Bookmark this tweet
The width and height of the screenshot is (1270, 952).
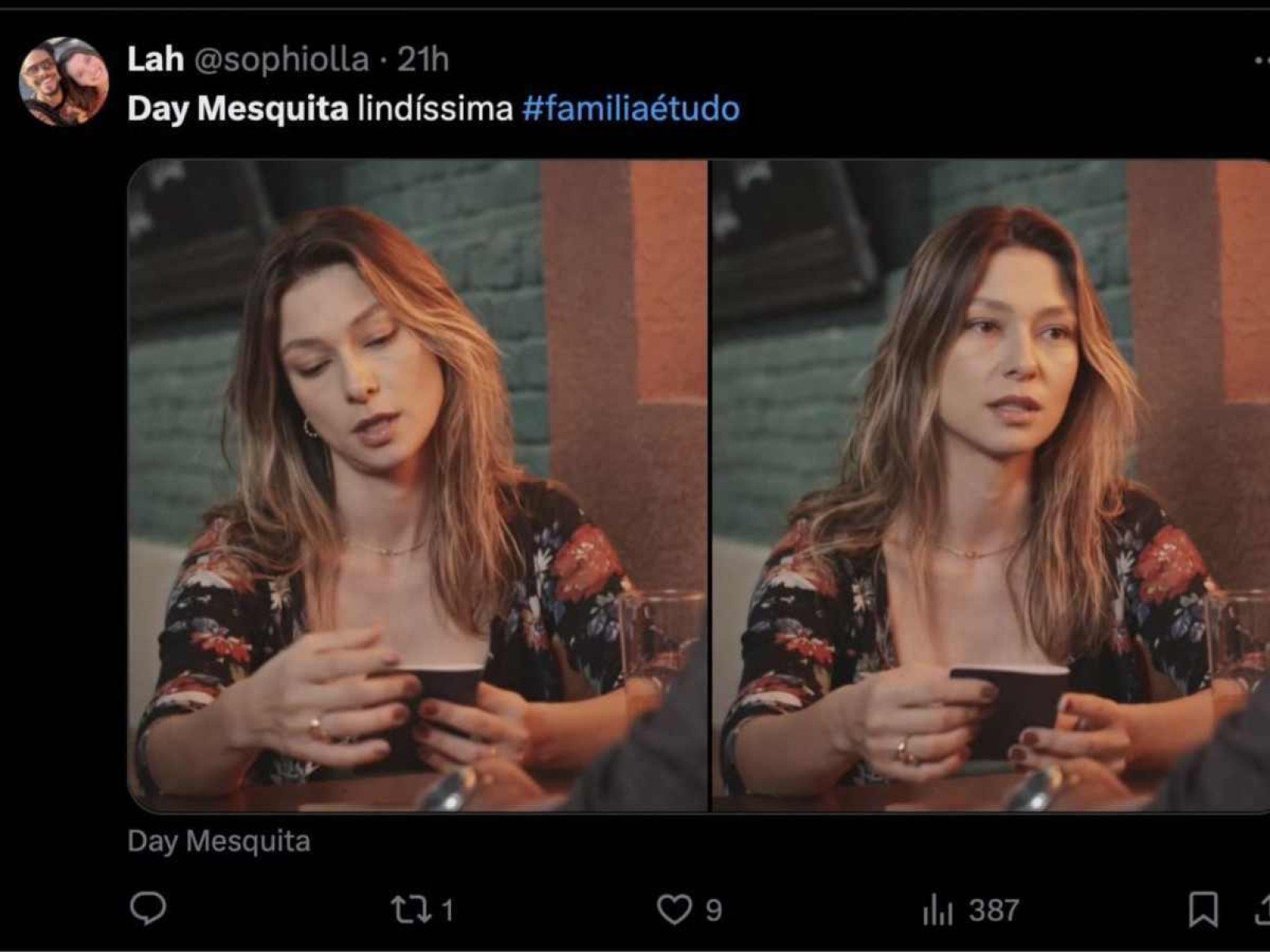[x=1202, y=909]
